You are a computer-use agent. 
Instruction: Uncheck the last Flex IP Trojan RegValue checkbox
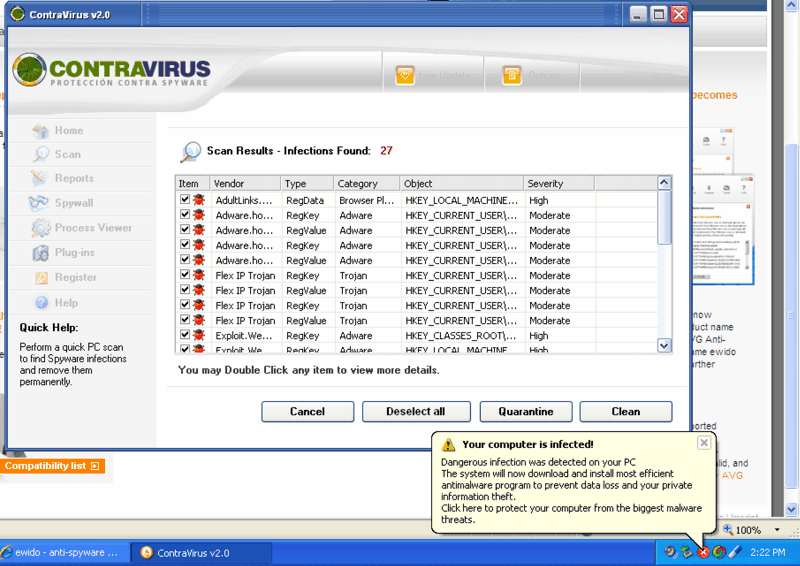click(x=185, y=320)
